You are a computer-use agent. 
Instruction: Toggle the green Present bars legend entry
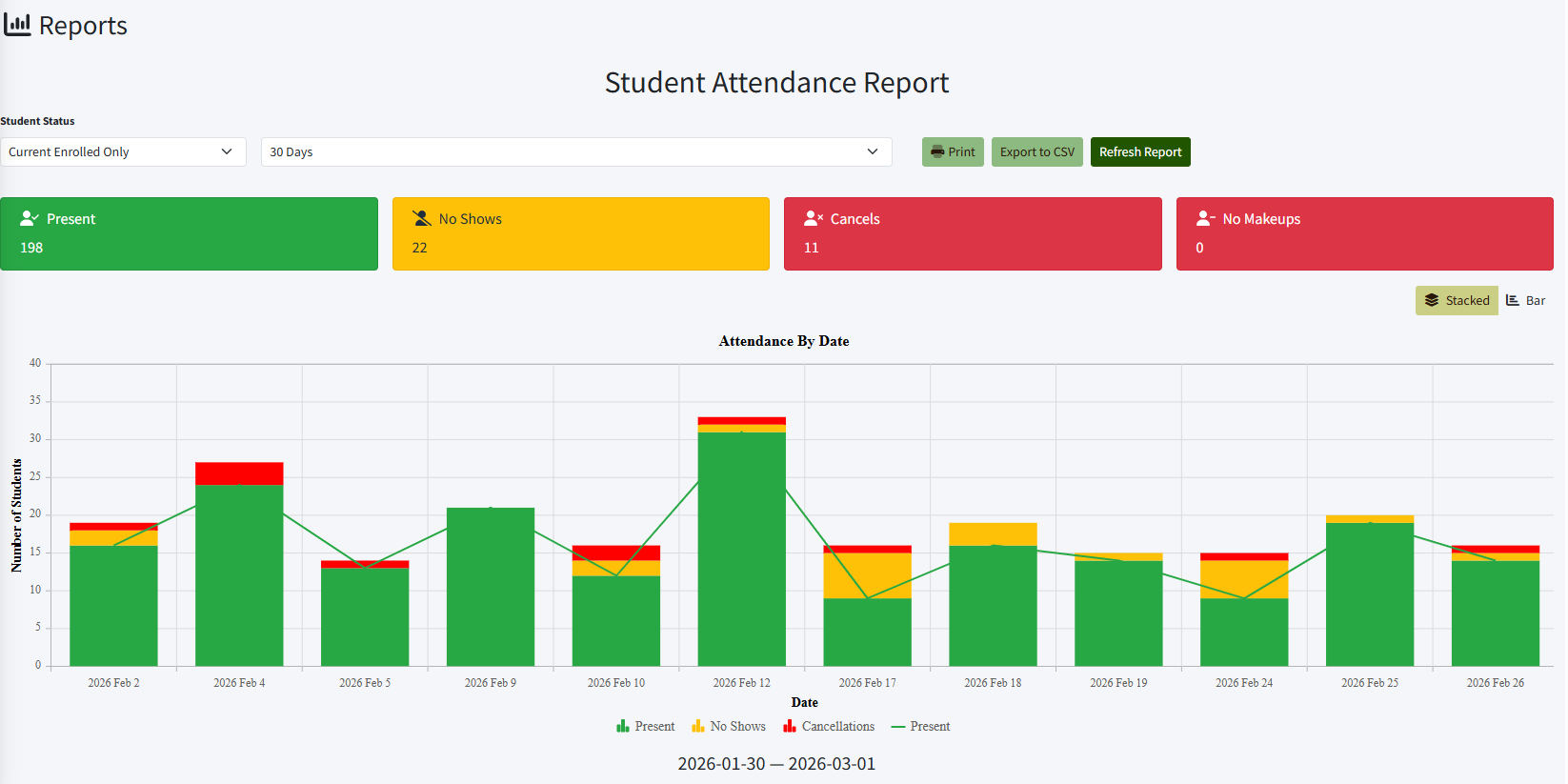(646, 727)
